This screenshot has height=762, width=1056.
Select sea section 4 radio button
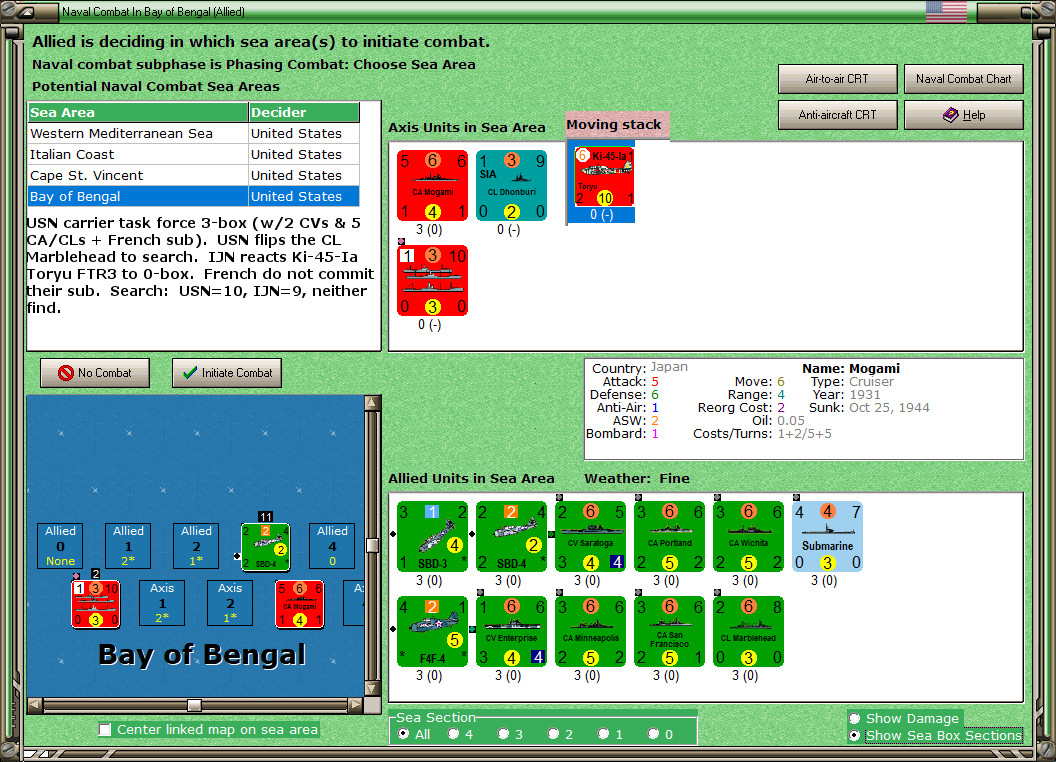tap(453, 734)
